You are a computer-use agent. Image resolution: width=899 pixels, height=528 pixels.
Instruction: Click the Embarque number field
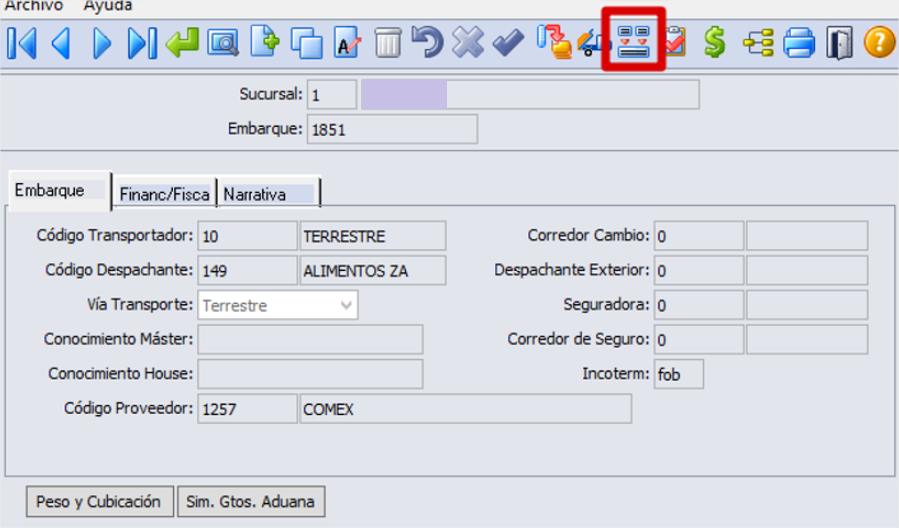392,129
